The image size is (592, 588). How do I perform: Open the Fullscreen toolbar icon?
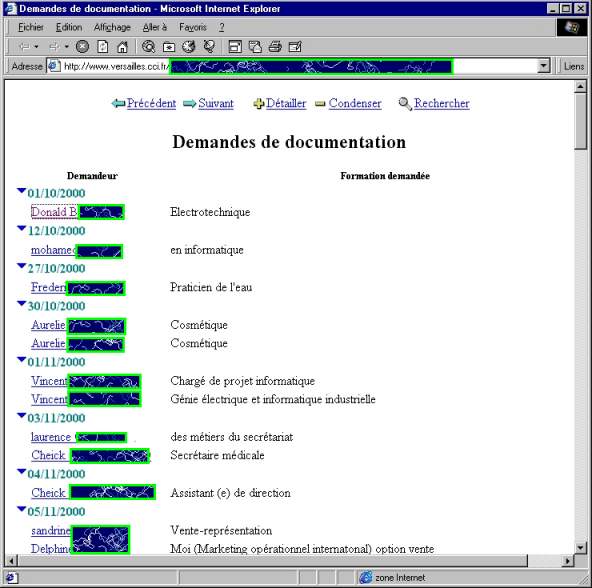coord(235,47)
